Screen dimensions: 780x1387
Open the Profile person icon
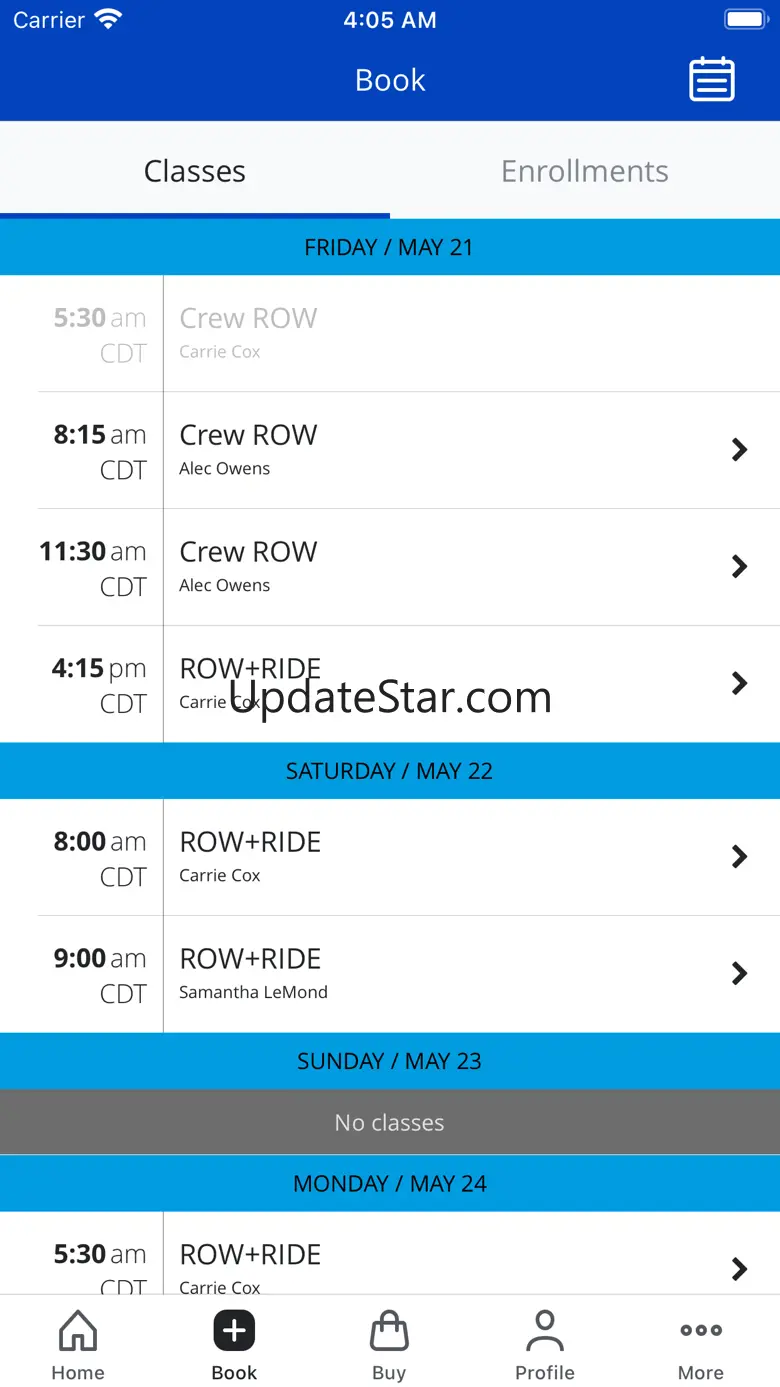(545, 1331)
